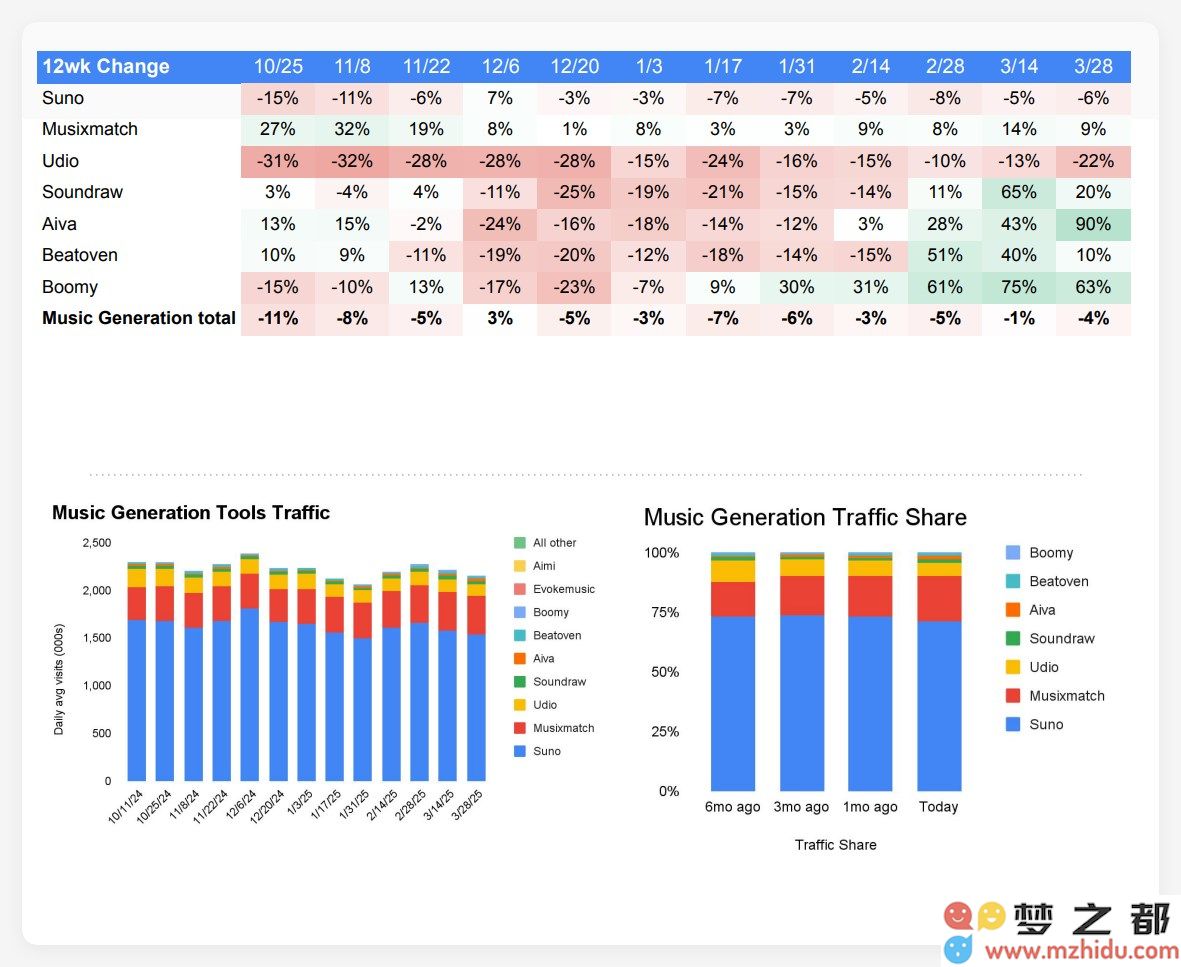Click the 1/31/25 bar in Tools Traffic chart
The height and width of the screenshot is (967, 1181).
click(x=363, y=682)
